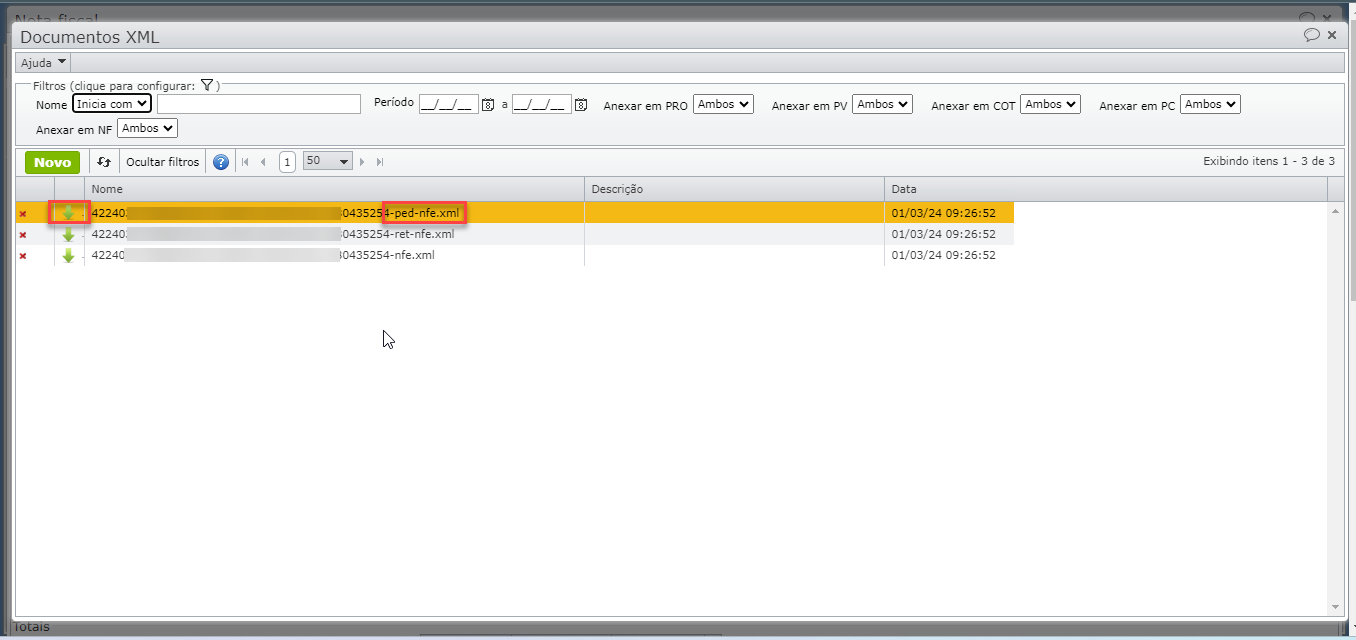Go to first page arrow icon
The width and height of the screenshot is (1356, 640).
pos(246,162)
